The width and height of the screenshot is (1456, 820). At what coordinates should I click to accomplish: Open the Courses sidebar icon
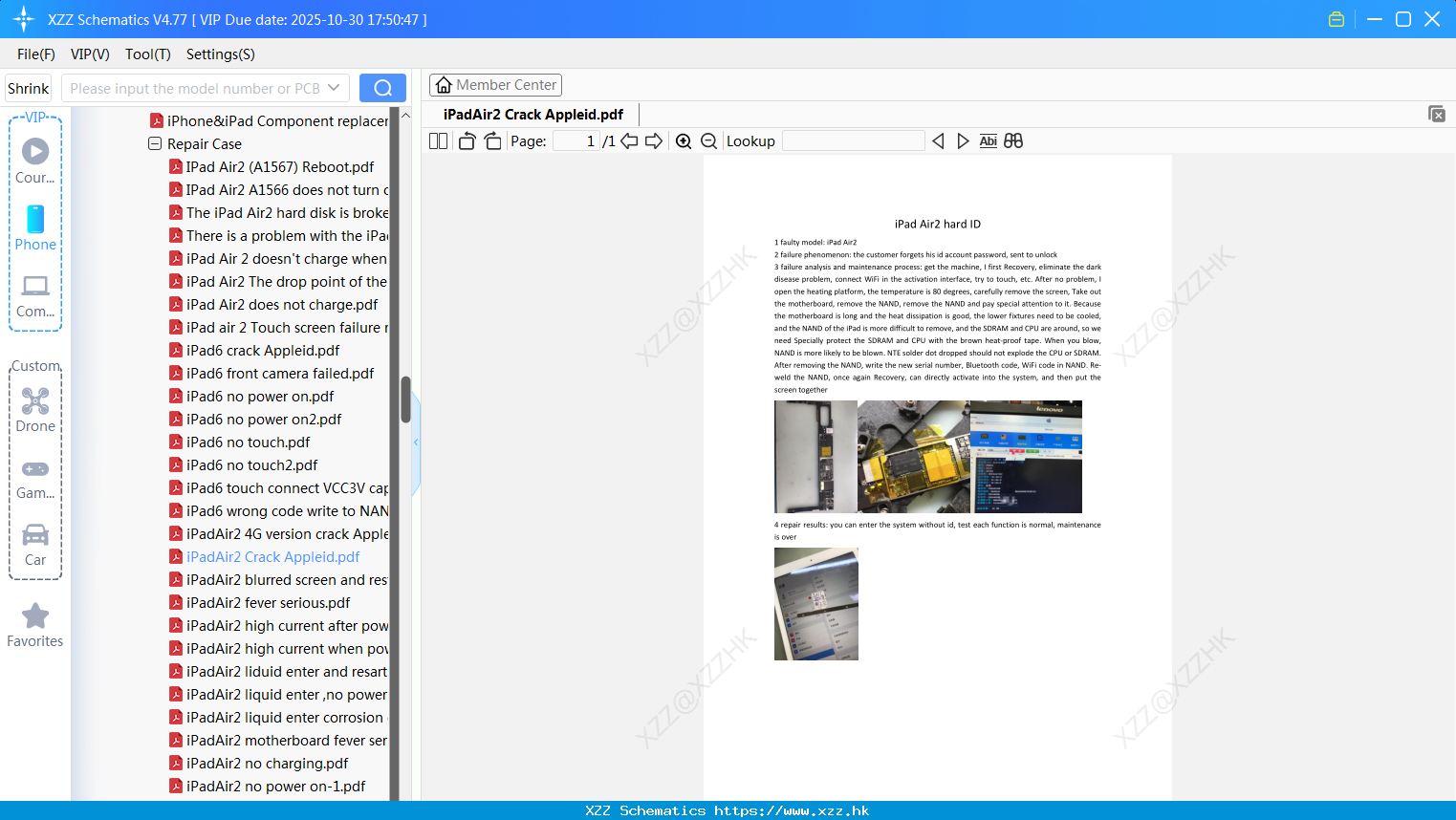(x=35, y=161)
